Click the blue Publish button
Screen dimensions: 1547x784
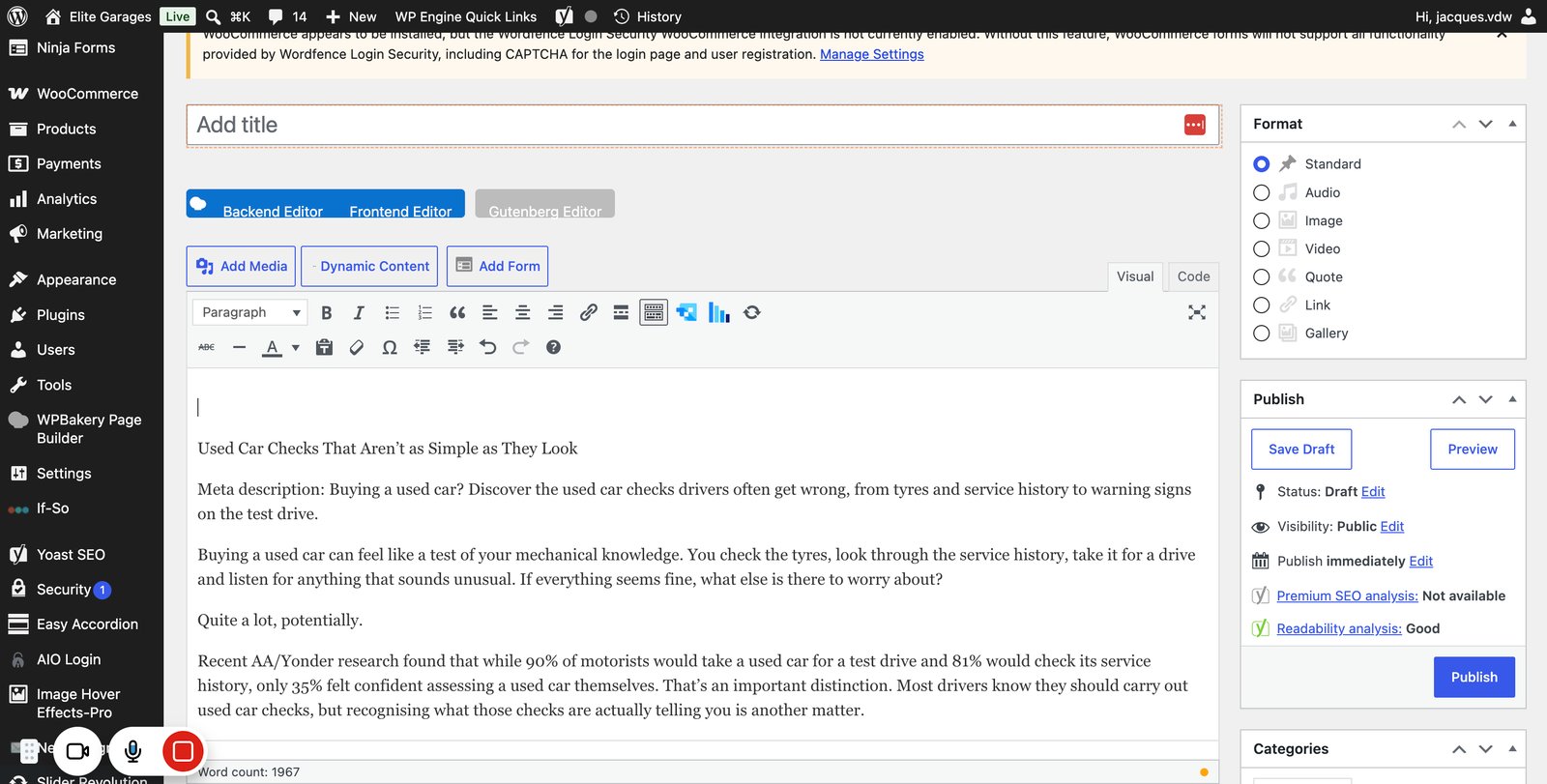tap(1474, 677)
